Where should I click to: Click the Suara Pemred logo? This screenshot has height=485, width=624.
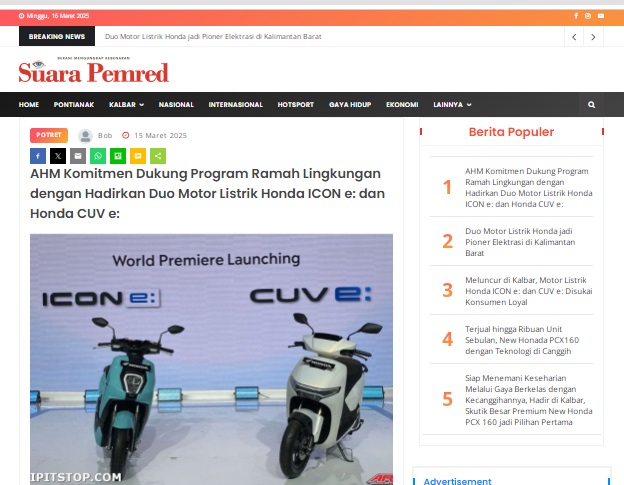pos(94,70)
